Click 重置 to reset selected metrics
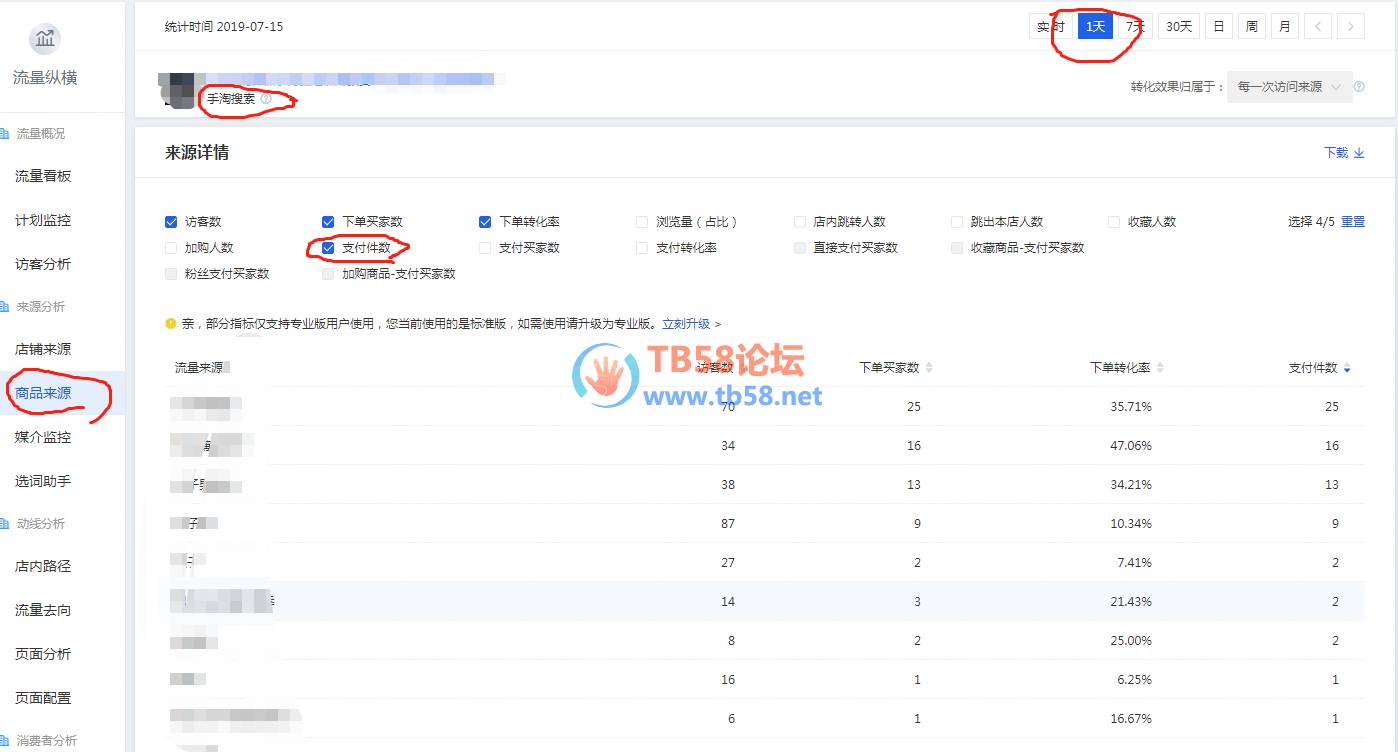1398x752 pixels. pos(1352,222)
